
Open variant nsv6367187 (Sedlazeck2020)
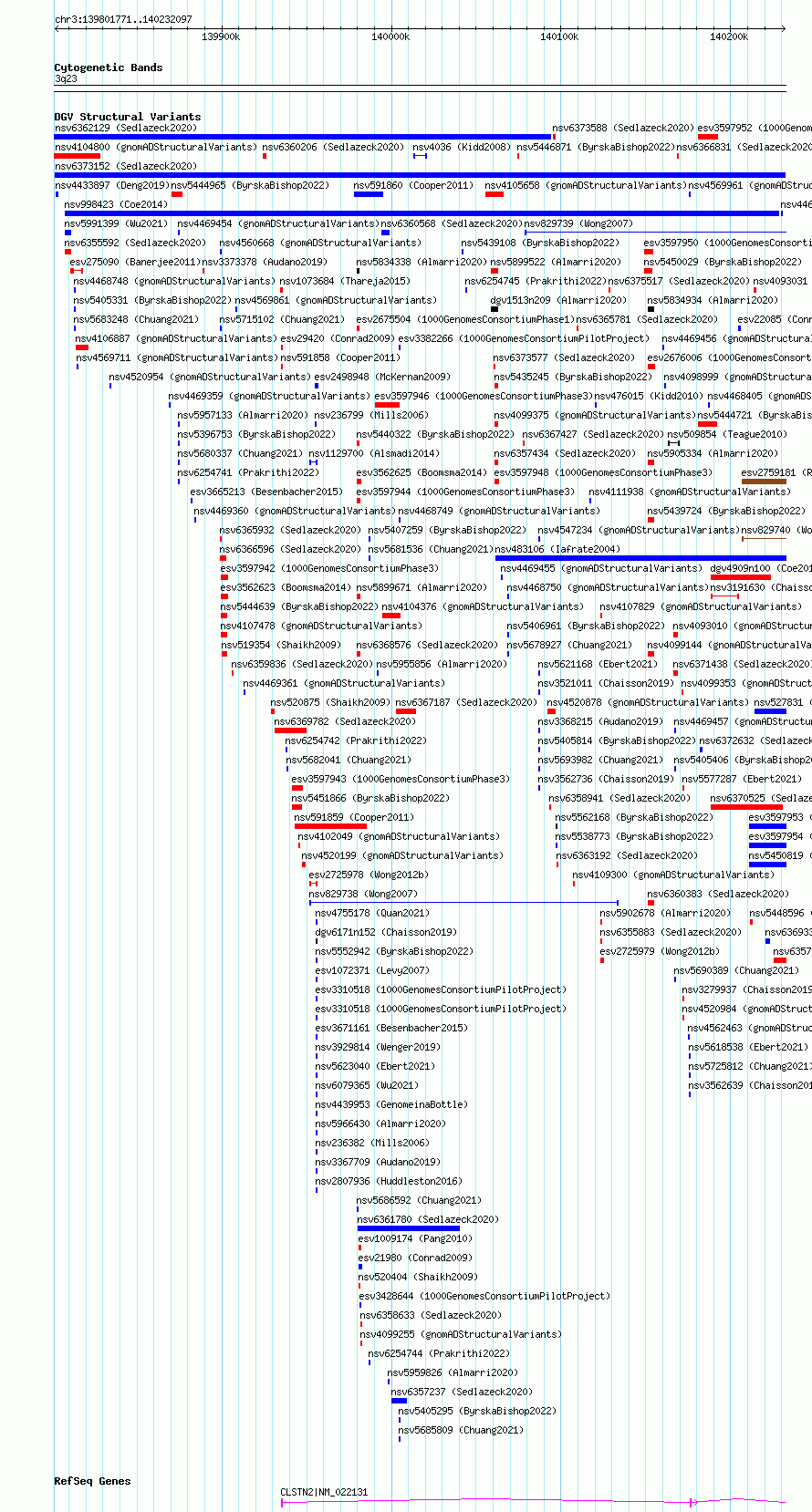coord(466,702)
